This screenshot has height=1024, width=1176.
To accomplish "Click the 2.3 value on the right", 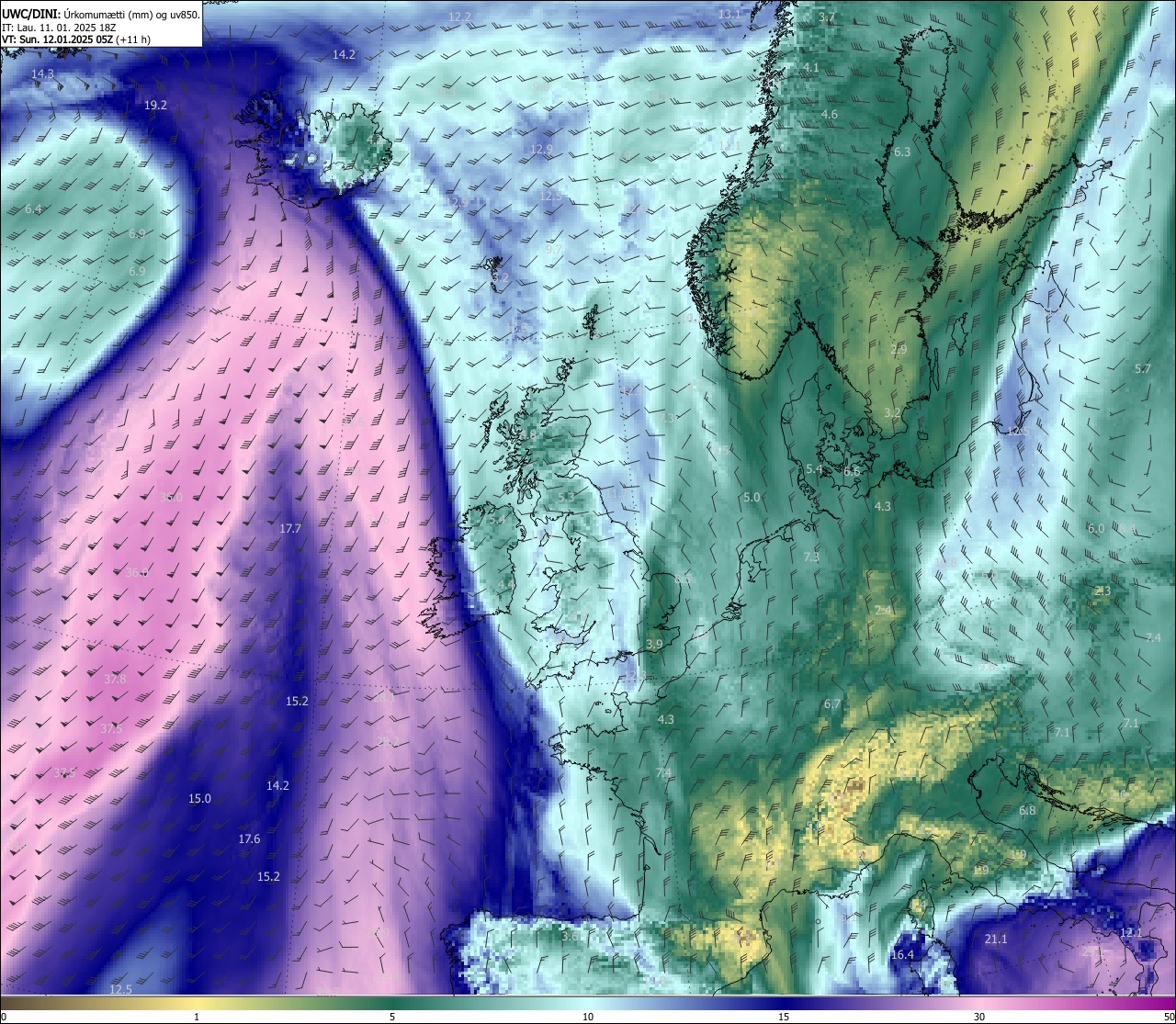I will coord(1102,591).
